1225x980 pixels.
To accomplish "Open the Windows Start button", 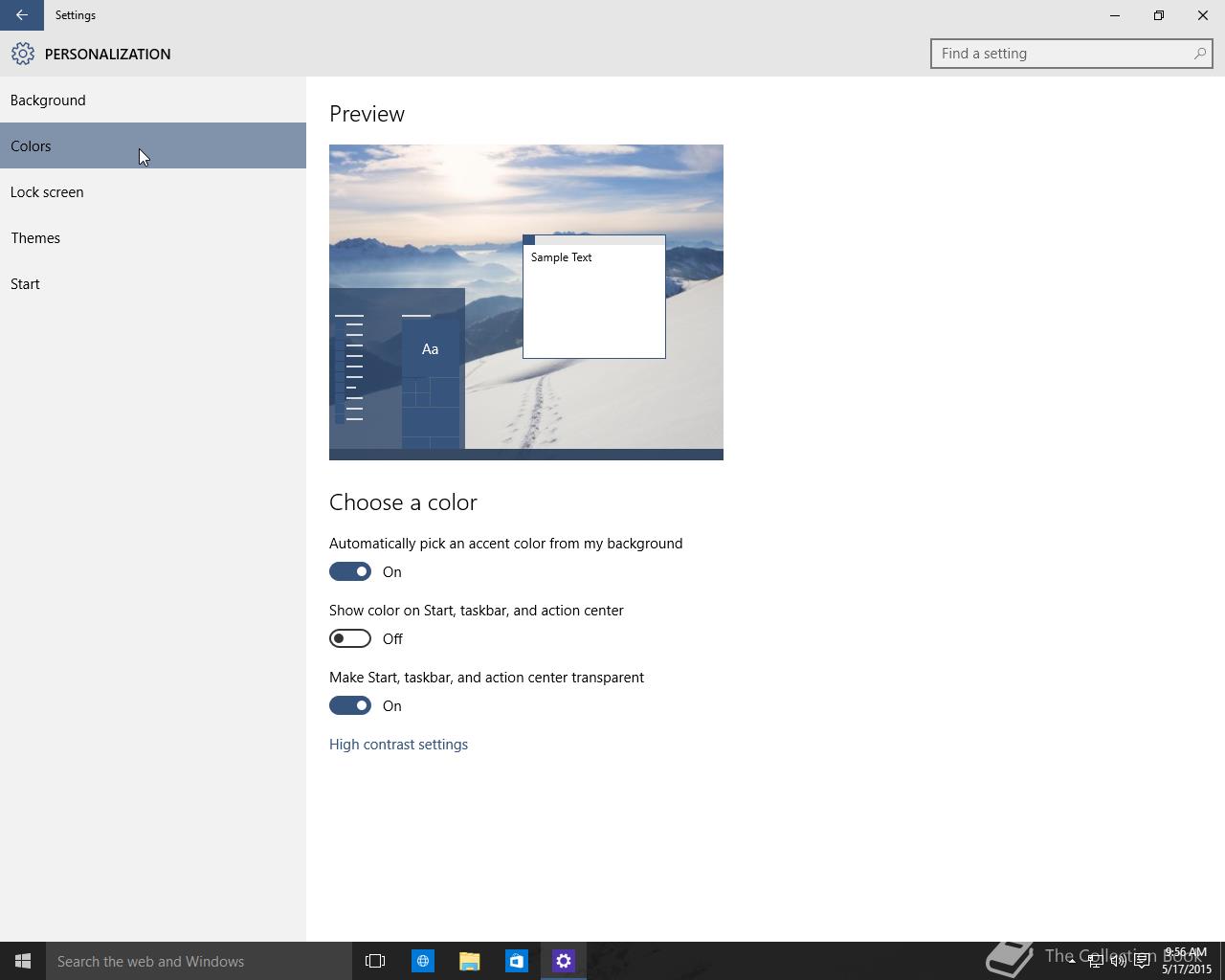I will click(23, 961).
